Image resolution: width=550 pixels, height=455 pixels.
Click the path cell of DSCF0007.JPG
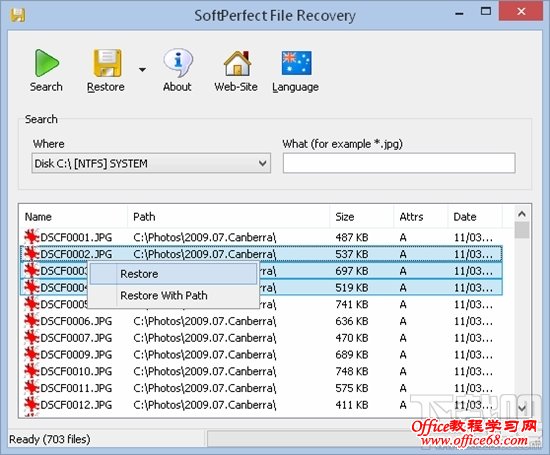click(205, 338)
